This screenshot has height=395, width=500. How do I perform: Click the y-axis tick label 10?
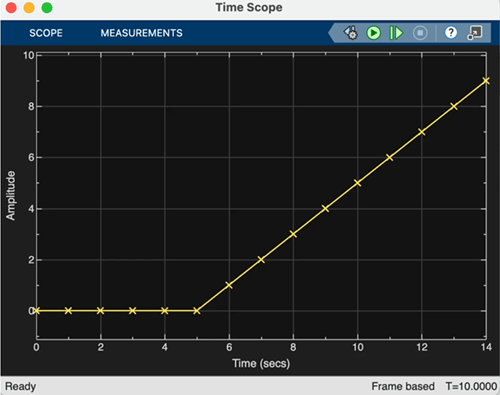point(29,55)
